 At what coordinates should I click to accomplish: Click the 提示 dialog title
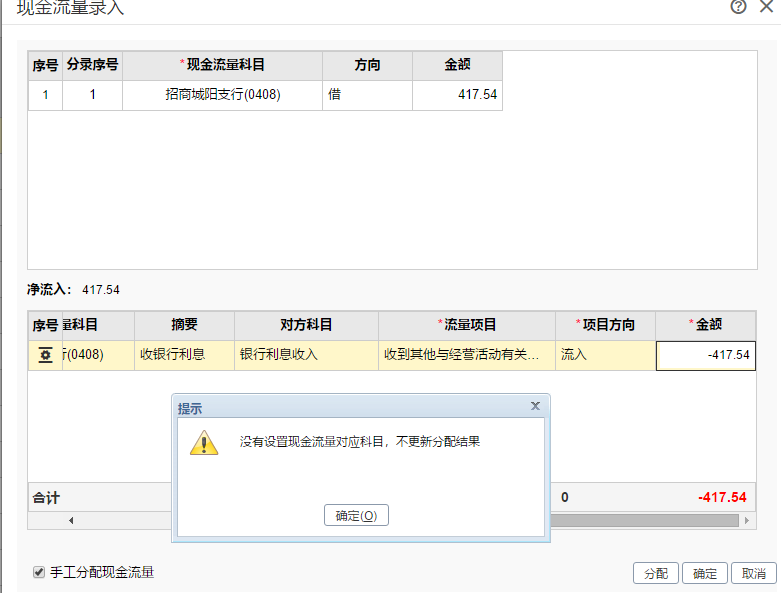[x=190, y=409]
